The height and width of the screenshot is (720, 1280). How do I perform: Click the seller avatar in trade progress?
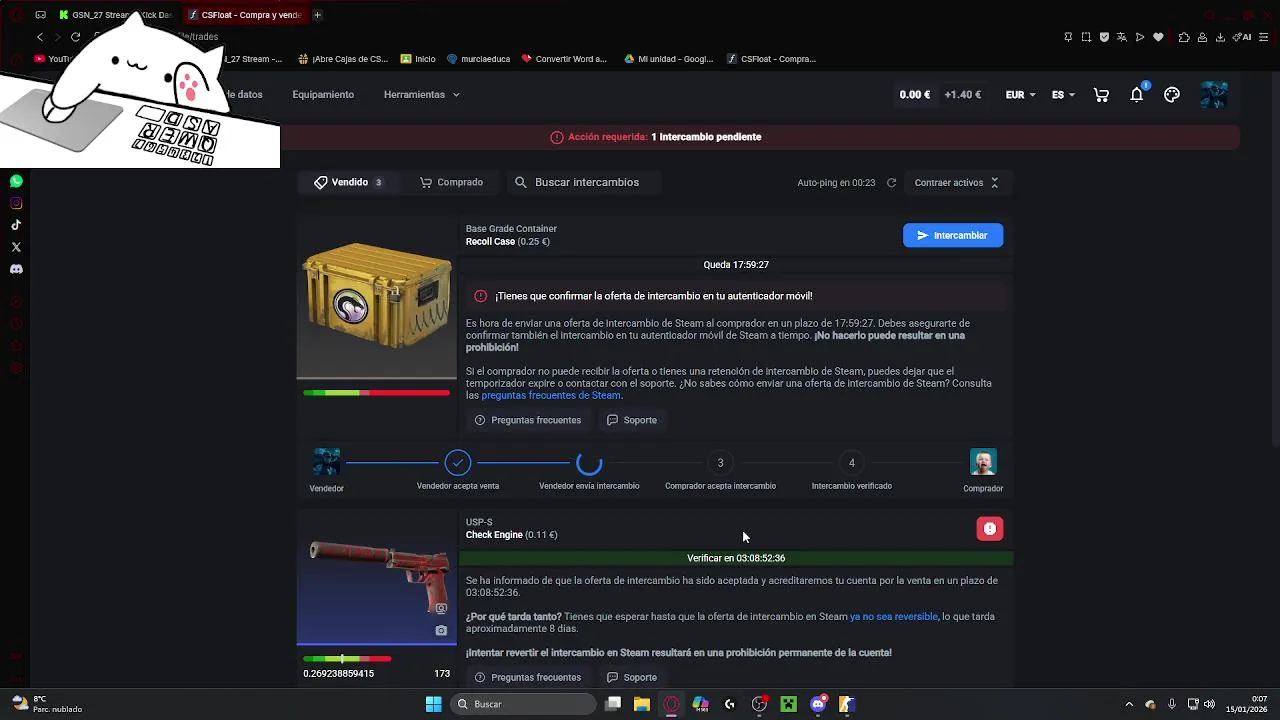point(326,462)
